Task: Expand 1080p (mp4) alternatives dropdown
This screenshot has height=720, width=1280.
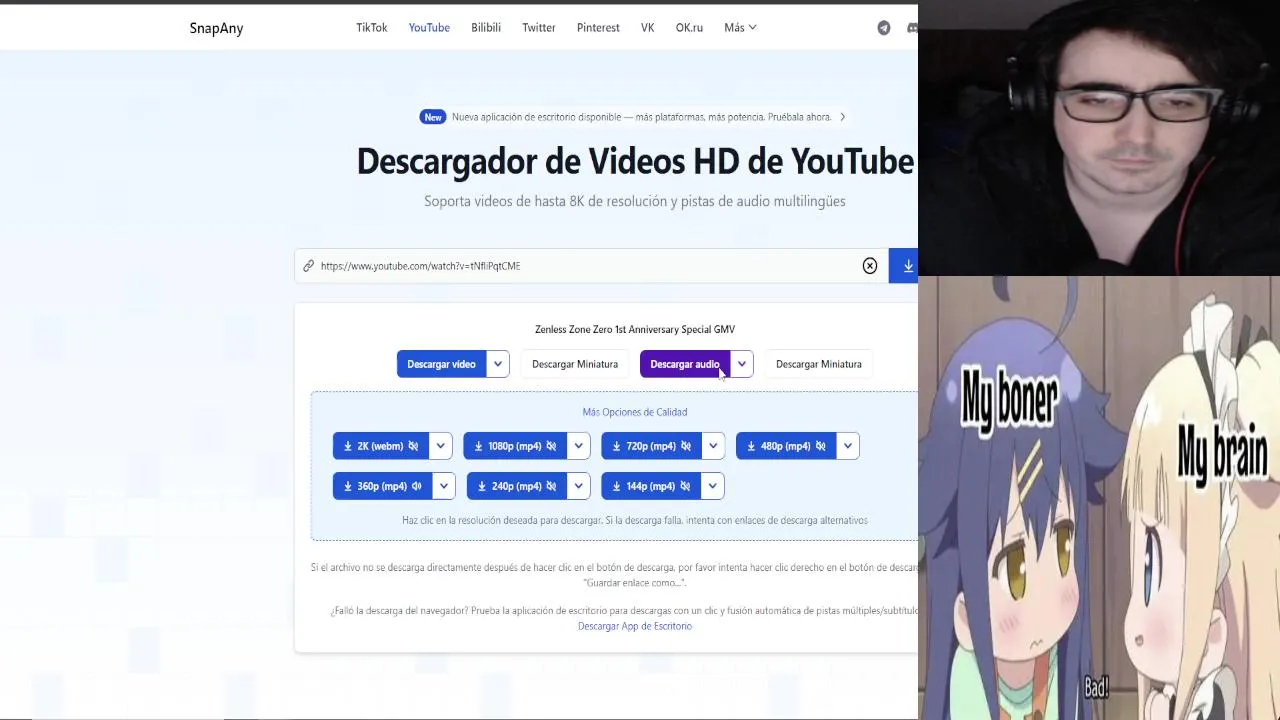Action: 579,446
